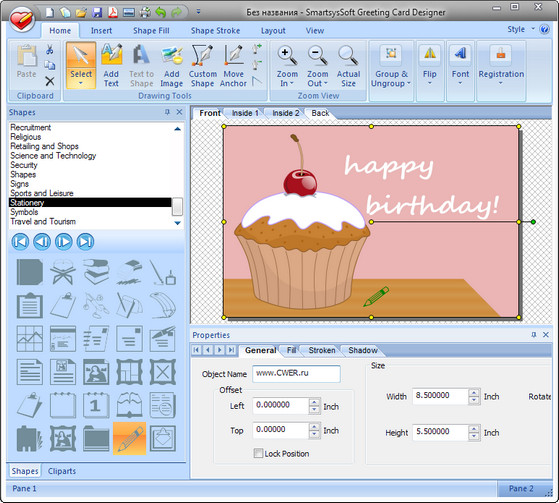Switch to the Shape Fill ribbon tab
This screenshot has width=559, height=503.
point(151,31)
